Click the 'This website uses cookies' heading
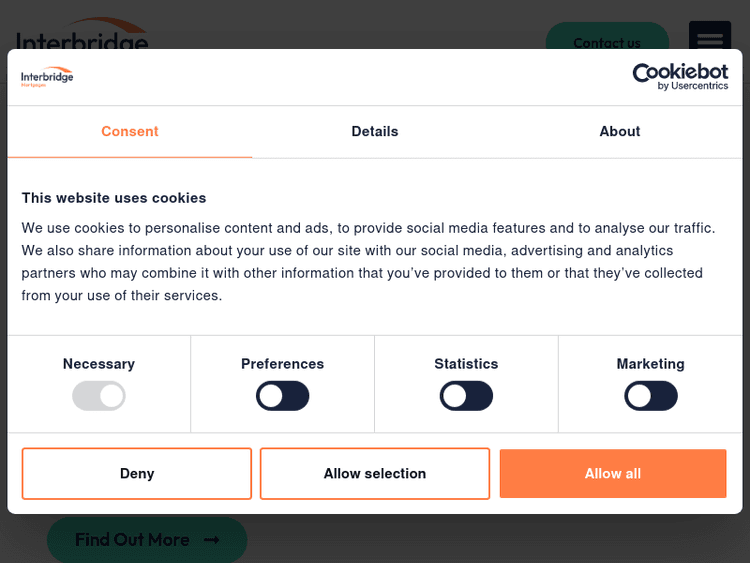The width and height of the screenshot is (750, 563). click(114, 198)
